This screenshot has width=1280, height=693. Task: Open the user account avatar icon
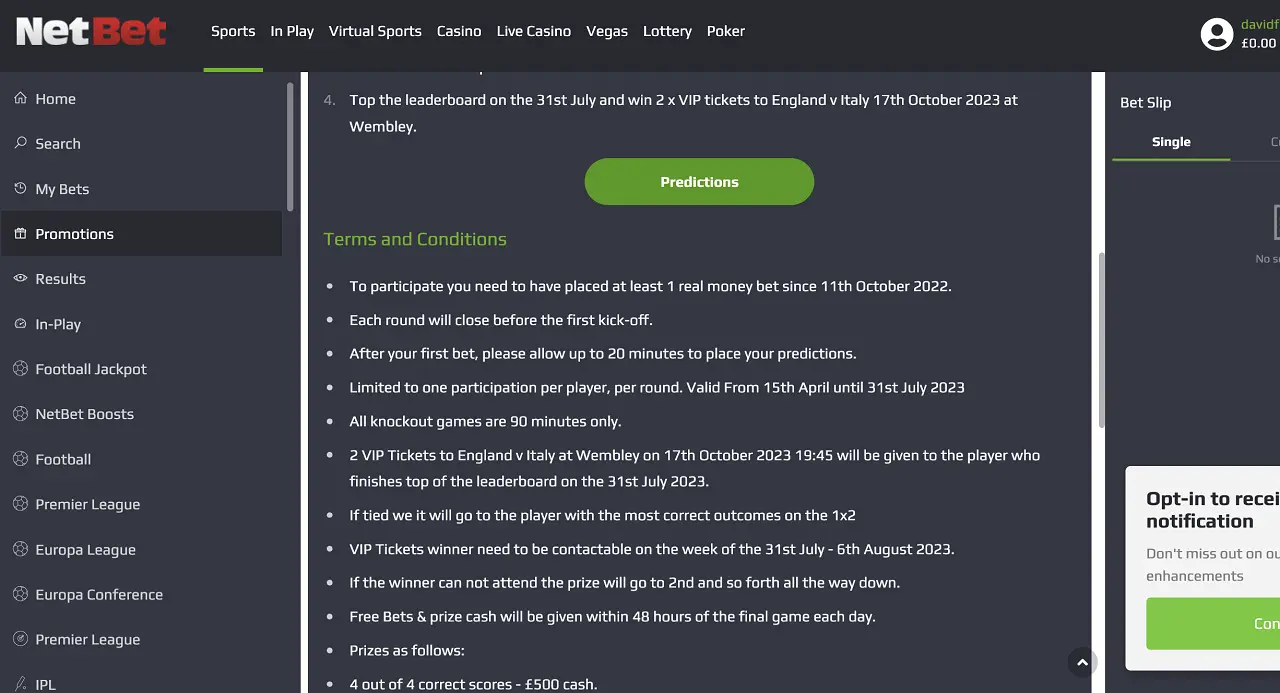1217,35
